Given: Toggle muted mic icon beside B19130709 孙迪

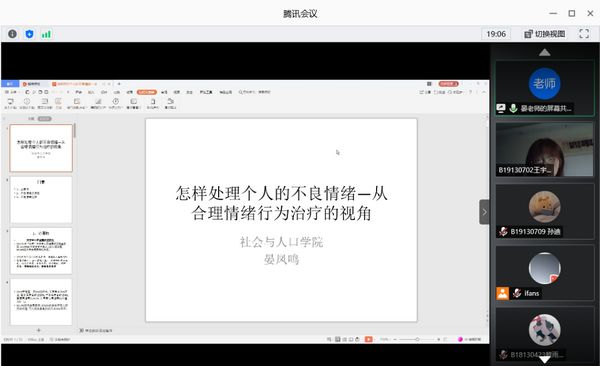Looking at the screenshot, I should pos(504,231).
